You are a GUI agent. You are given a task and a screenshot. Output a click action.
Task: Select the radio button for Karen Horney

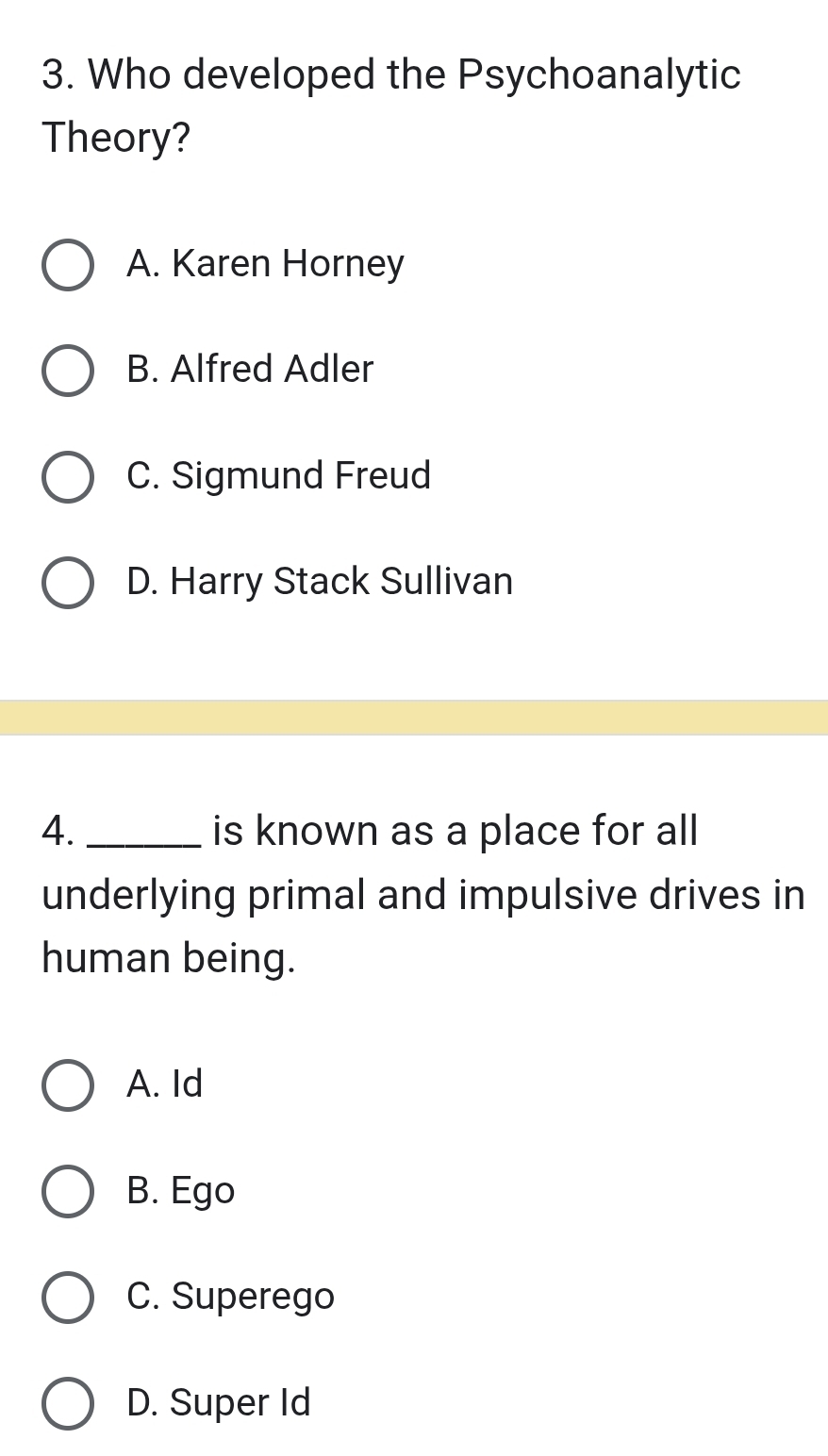68,265
